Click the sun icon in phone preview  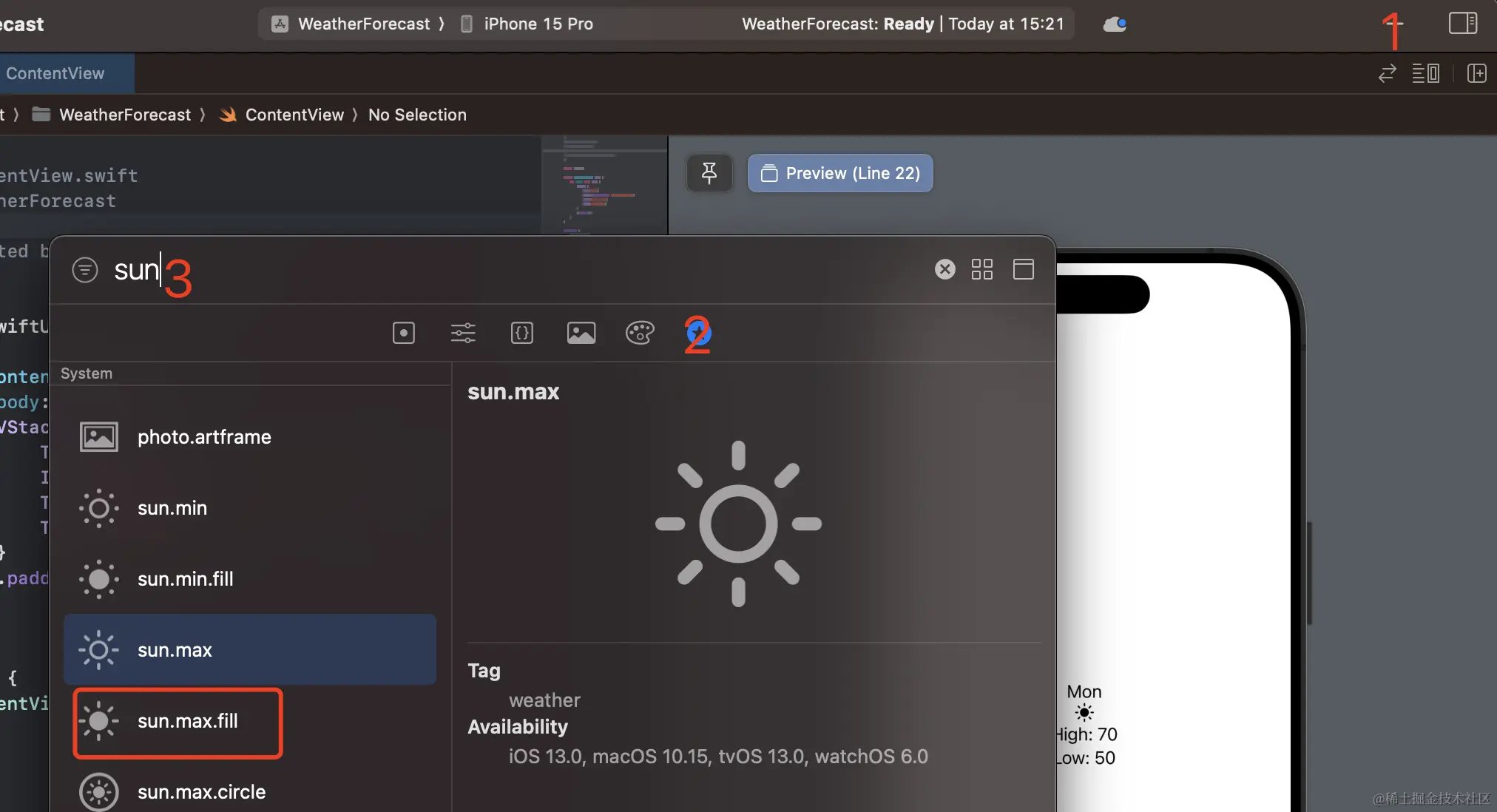tap(1084, 713)
